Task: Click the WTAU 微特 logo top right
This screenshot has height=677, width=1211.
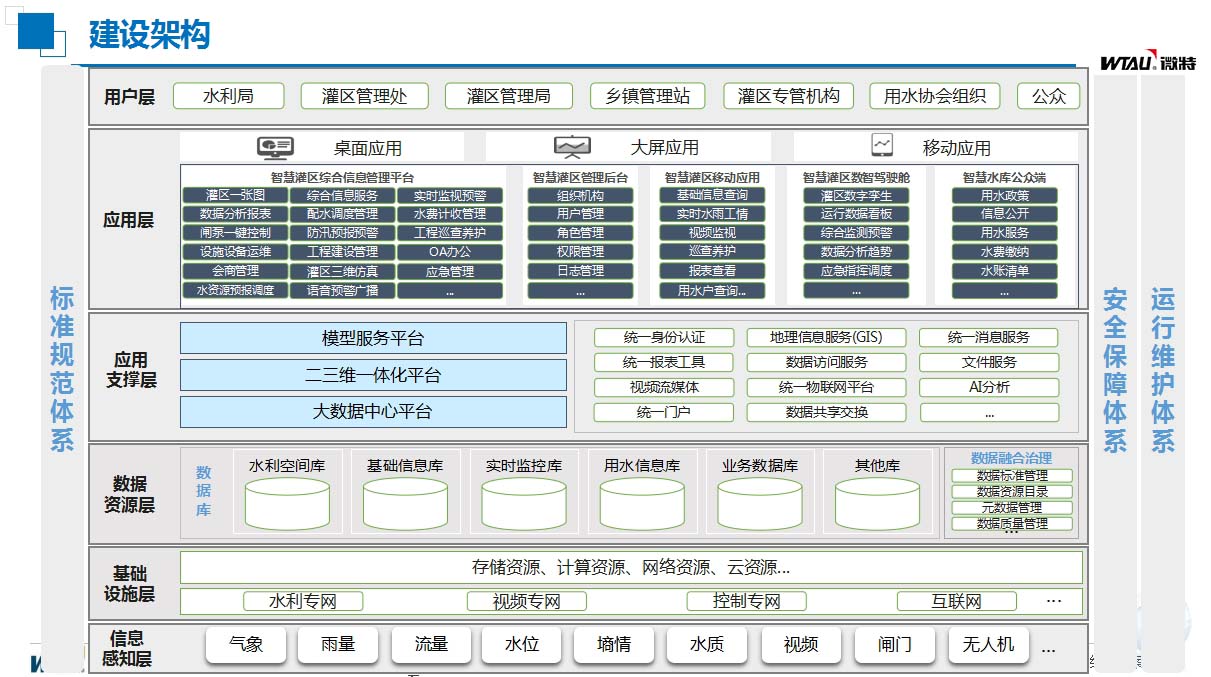Action: point(1149,59)
